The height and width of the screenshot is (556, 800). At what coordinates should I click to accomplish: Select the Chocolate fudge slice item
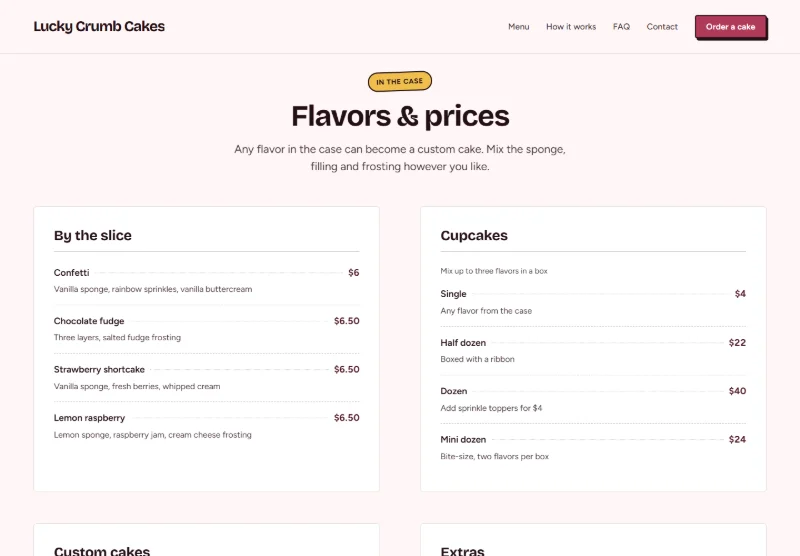click(x=206, y=329)
